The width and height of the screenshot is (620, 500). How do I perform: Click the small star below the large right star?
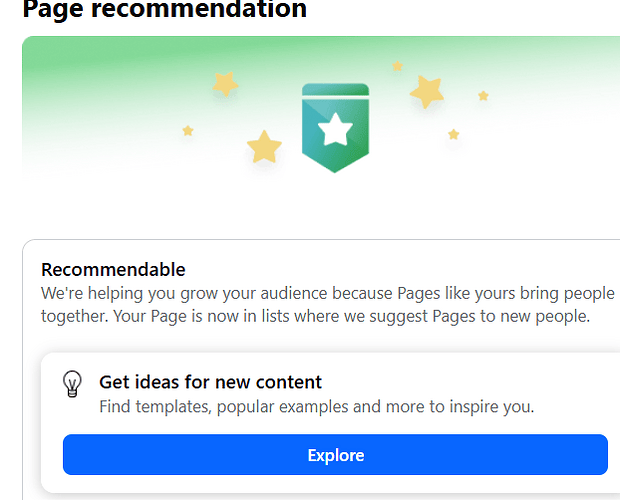click(454, 134)
